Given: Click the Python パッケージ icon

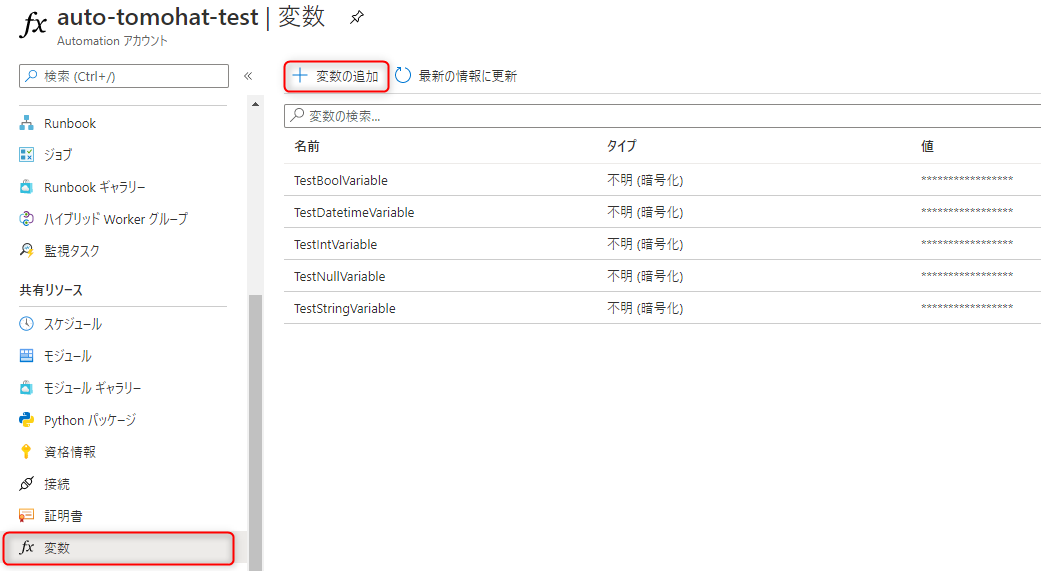Looking at the screenshot, I should coord(27,420).
